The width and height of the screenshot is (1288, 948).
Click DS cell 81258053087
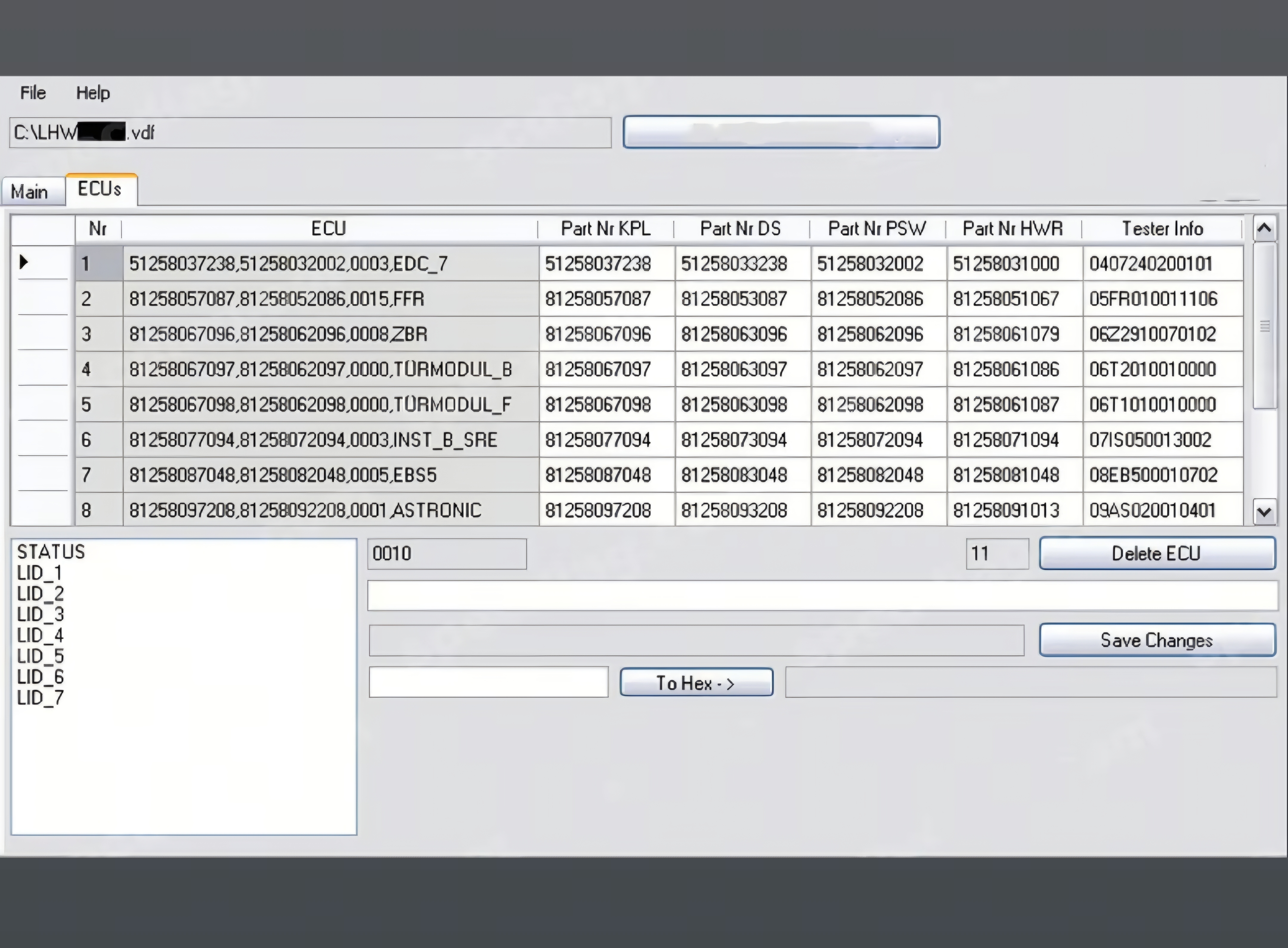743,298
